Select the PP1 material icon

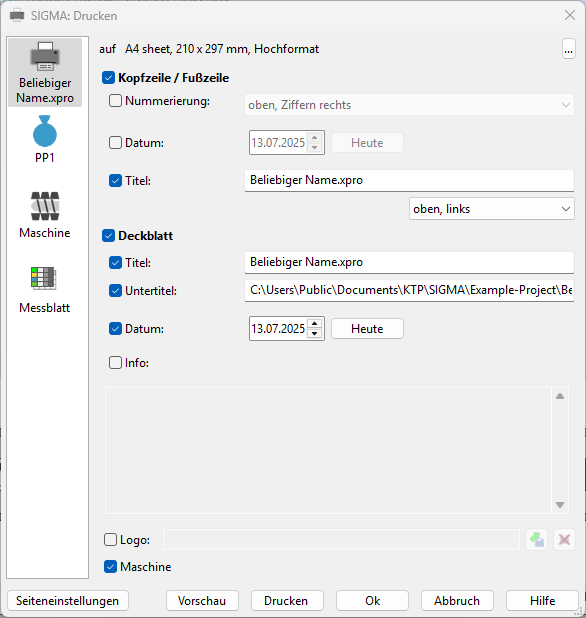pos(45,131)
